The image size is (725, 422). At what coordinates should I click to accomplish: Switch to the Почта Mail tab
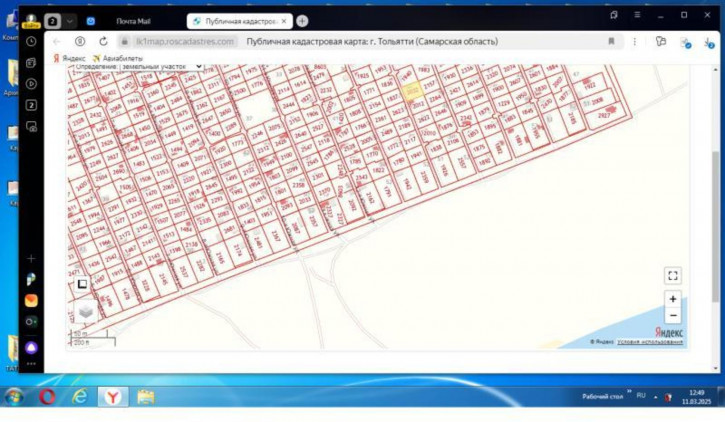click(x=132, y=21)
